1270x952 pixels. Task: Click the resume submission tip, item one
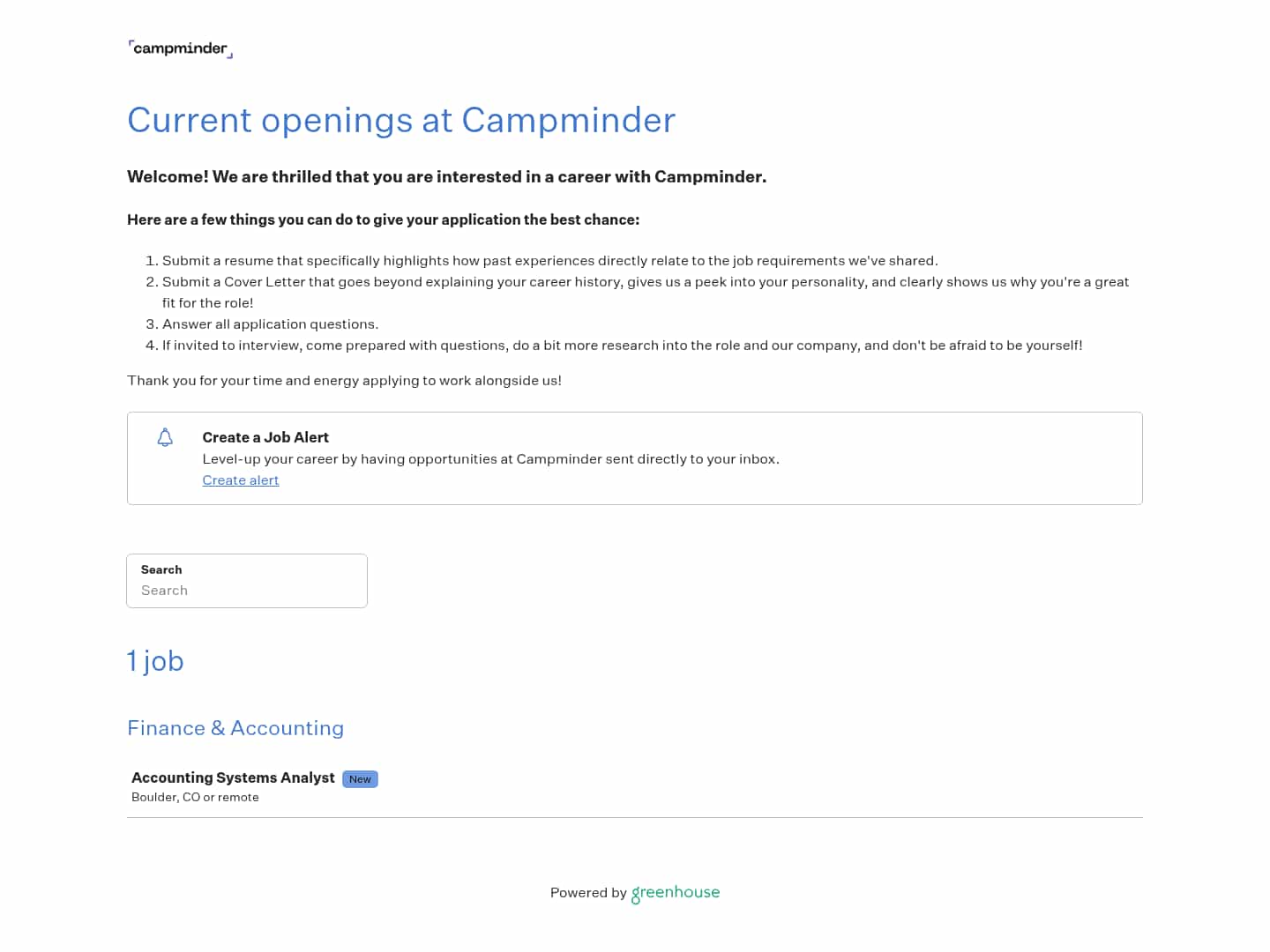click(x=549, y=261)
